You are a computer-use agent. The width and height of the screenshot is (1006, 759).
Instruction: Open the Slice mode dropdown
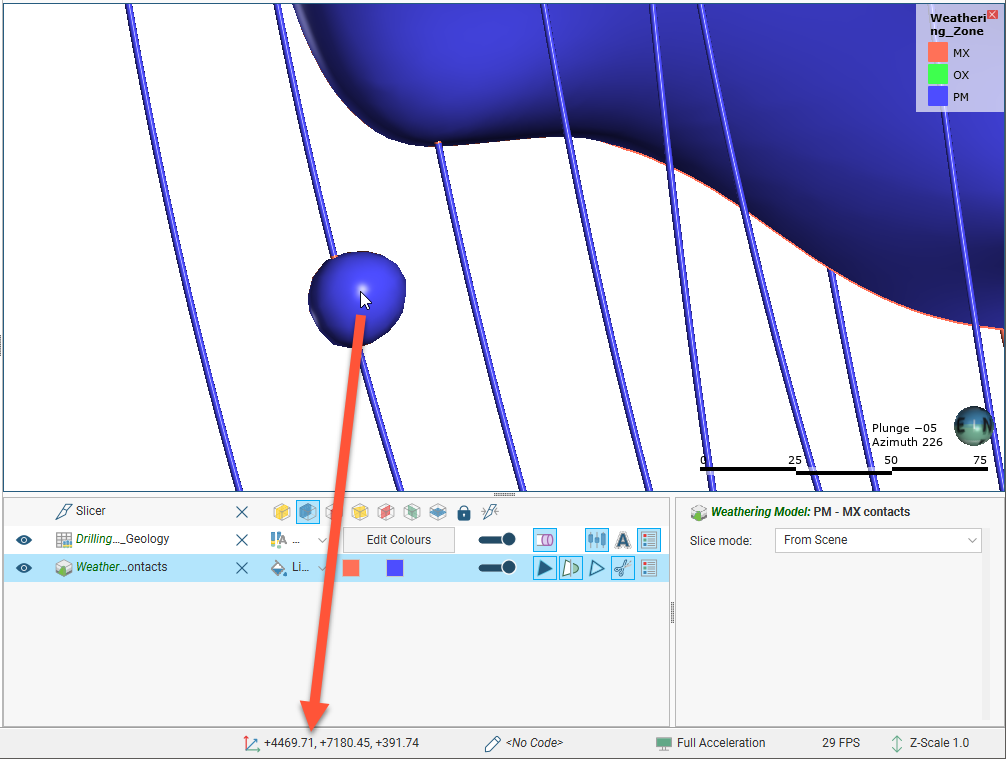pyautogui.click(x=877, y=540)
